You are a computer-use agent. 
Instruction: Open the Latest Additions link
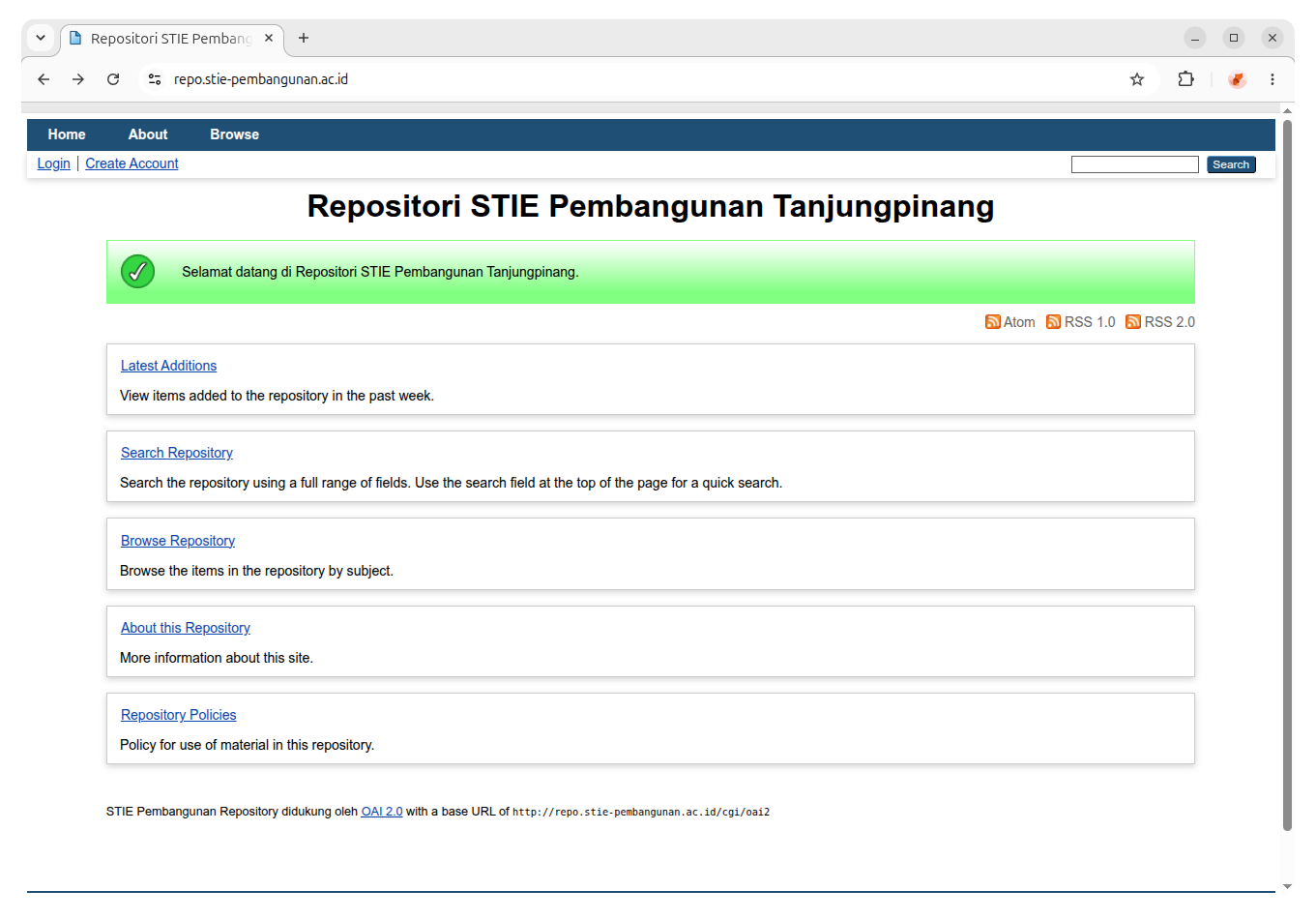tap(168, 366)
